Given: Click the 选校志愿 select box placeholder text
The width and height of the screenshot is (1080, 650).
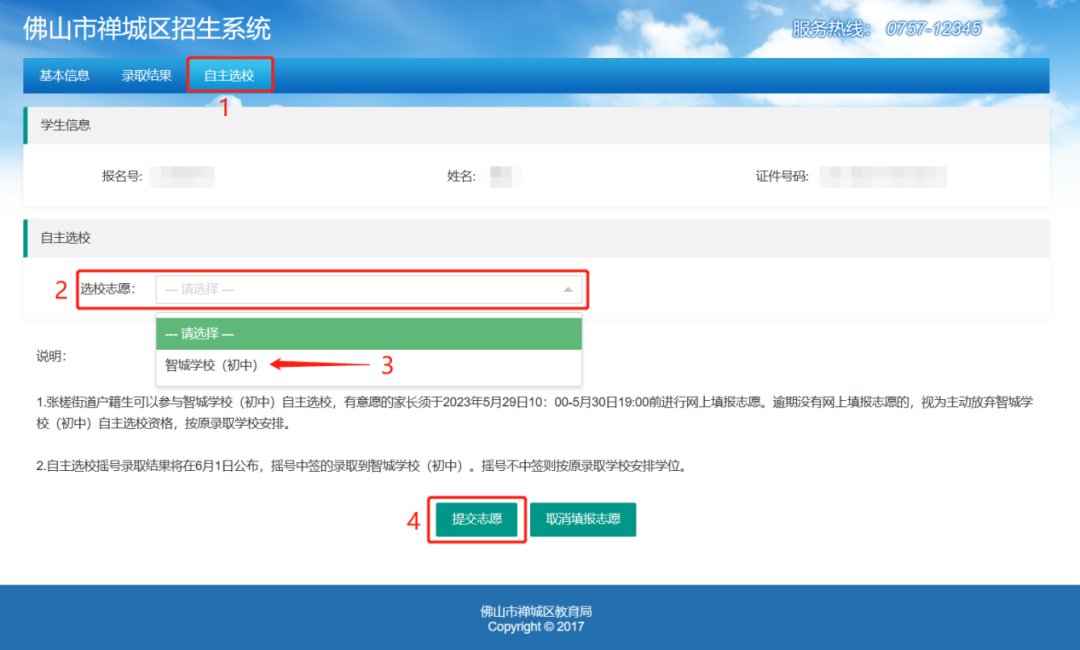Looking at the screenshot, I should [x=200, y=290].
